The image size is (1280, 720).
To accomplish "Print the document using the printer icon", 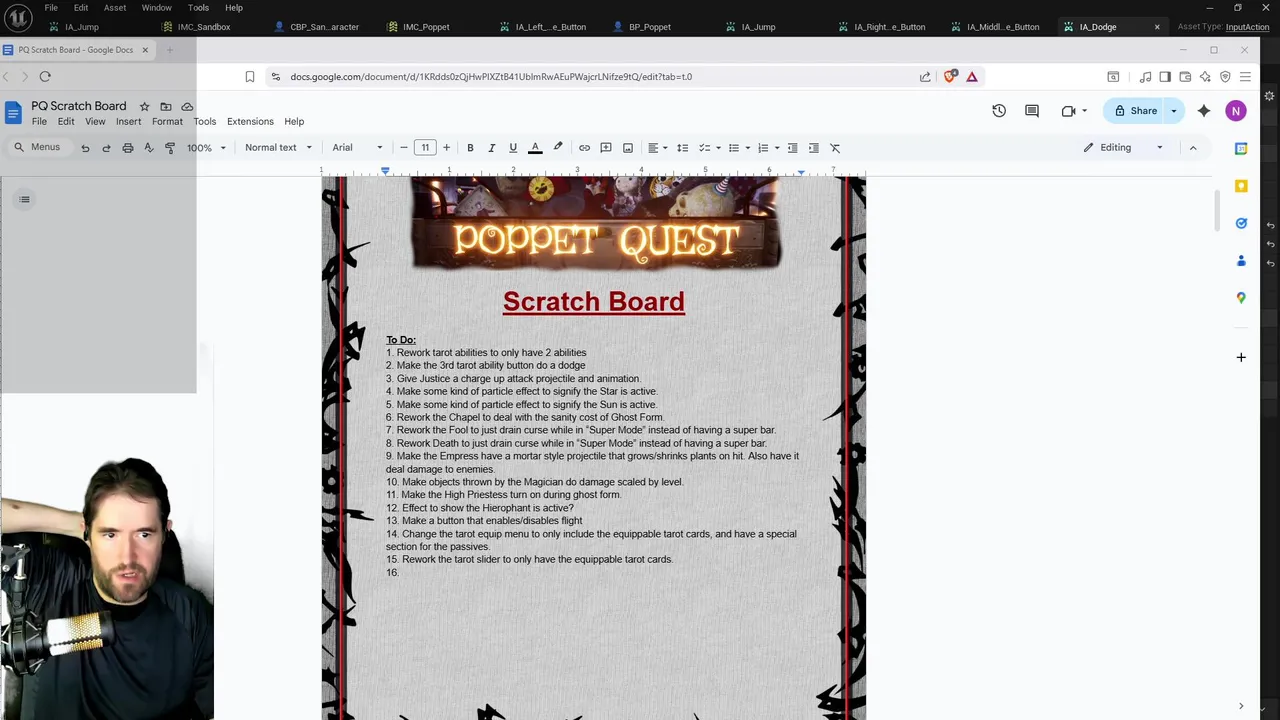I will [x=127, y=148].
